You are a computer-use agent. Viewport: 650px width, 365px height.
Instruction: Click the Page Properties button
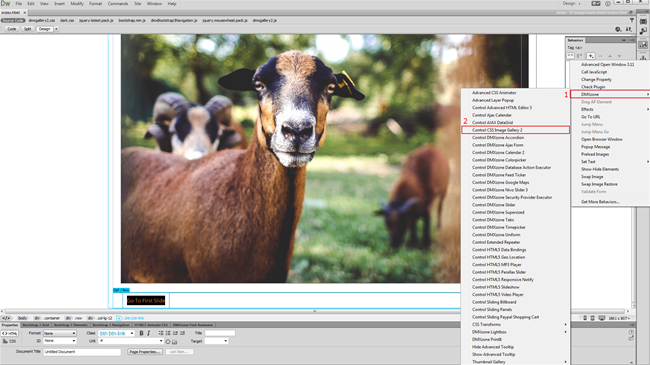click(x=144, y=352)
